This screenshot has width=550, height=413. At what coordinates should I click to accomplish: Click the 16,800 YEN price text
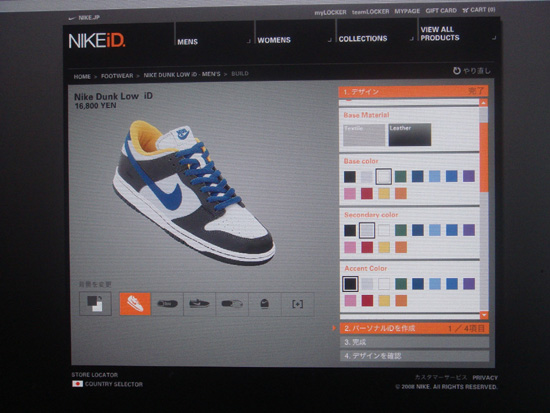tap(95, 106)
